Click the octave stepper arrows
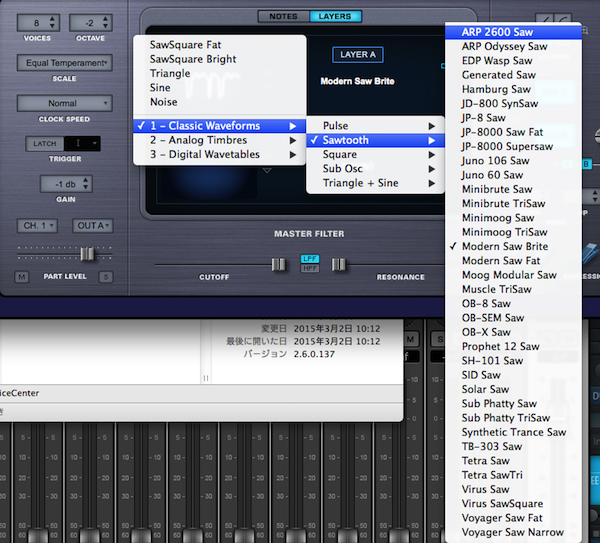The width and height of the screenshot is (600, 543). [105, 22]
